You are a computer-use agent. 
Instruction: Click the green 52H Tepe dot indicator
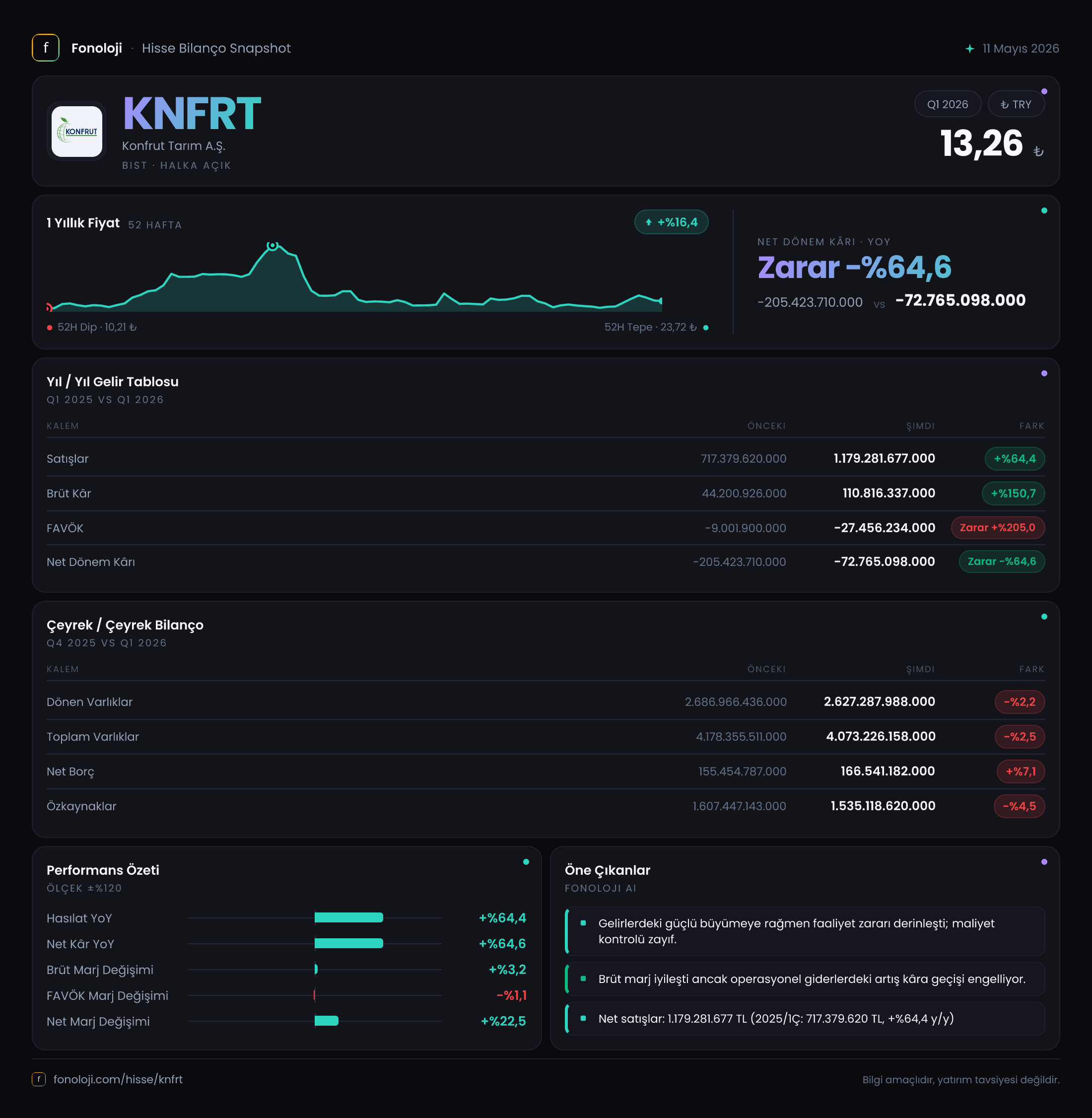click(705, 328)
